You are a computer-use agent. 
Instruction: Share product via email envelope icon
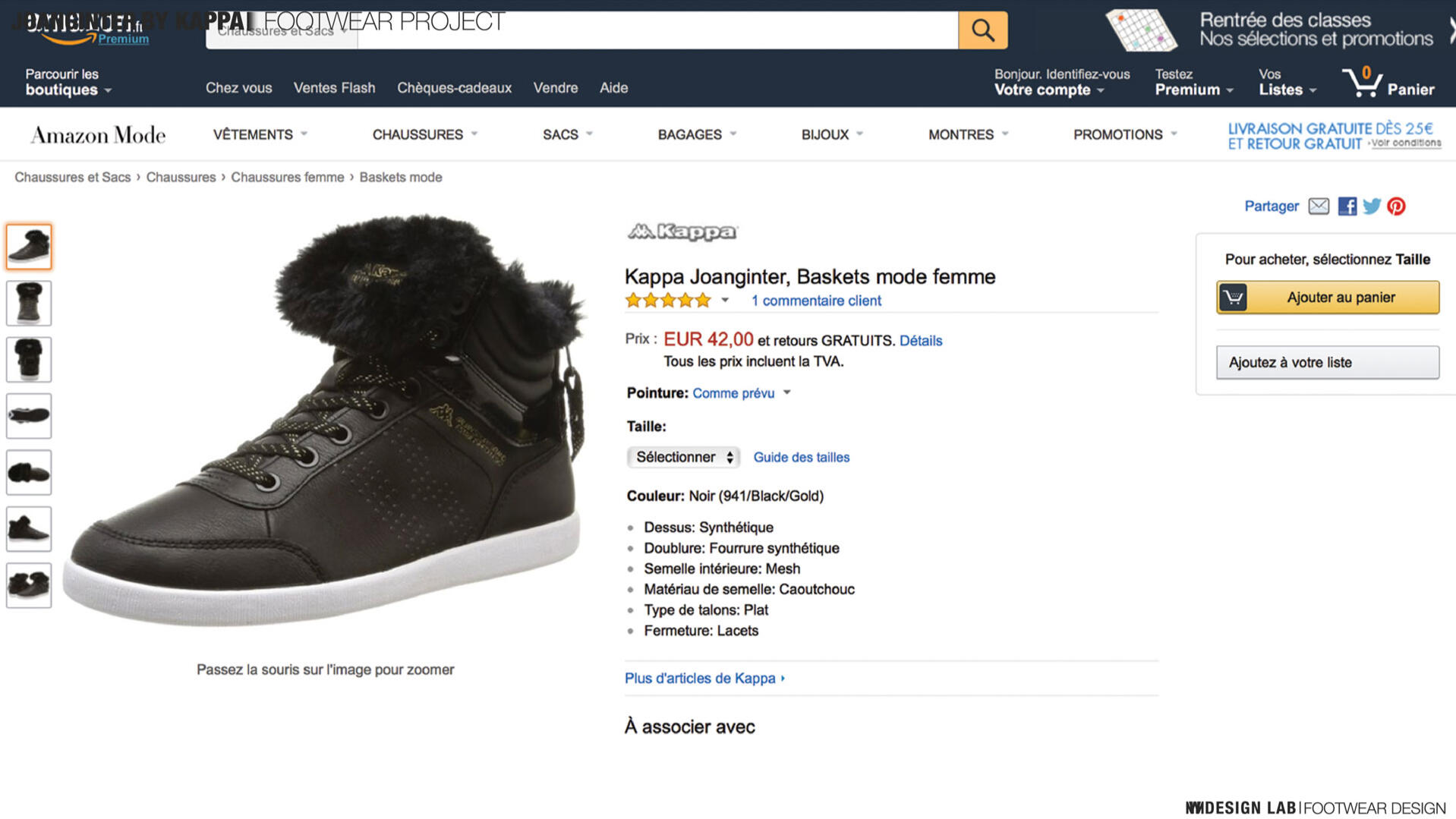1319,206
